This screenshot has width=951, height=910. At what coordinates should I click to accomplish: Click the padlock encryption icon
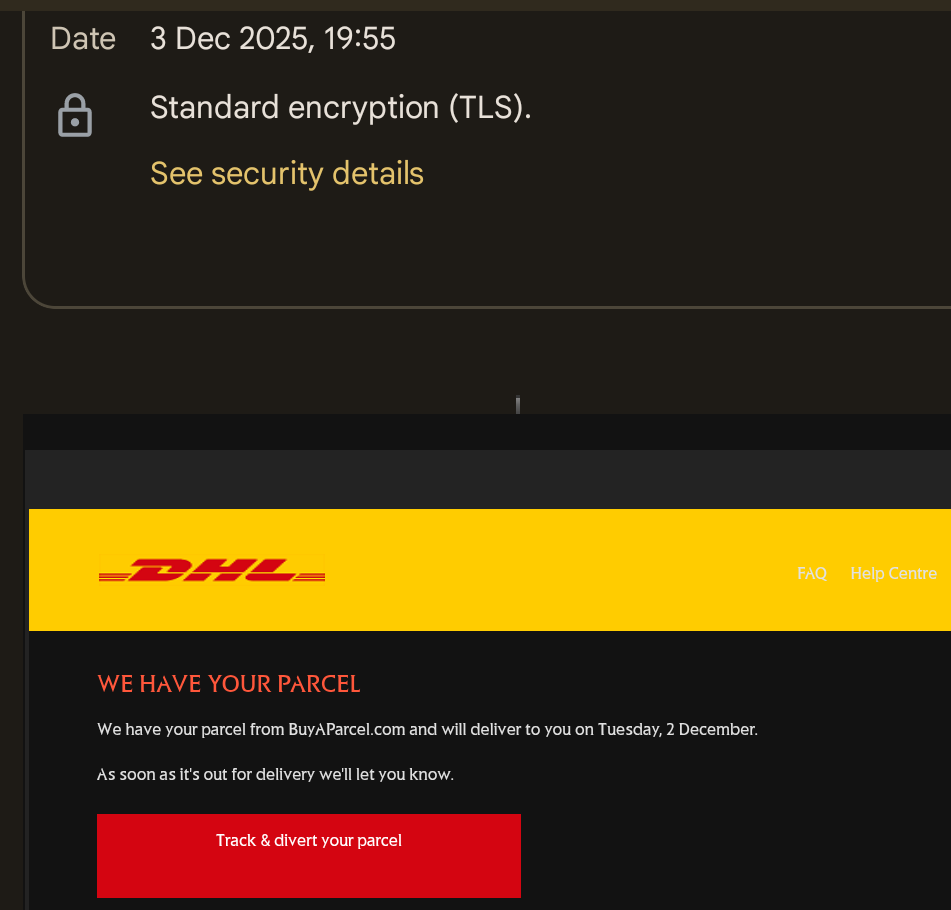(75, 115)
